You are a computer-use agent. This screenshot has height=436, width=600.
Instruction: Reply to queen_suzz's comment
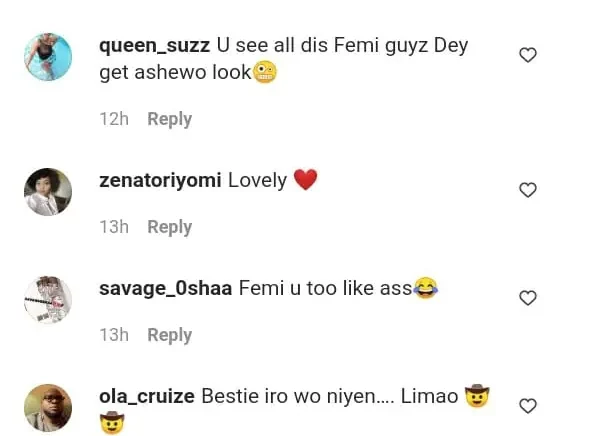(x=169, y=119)
